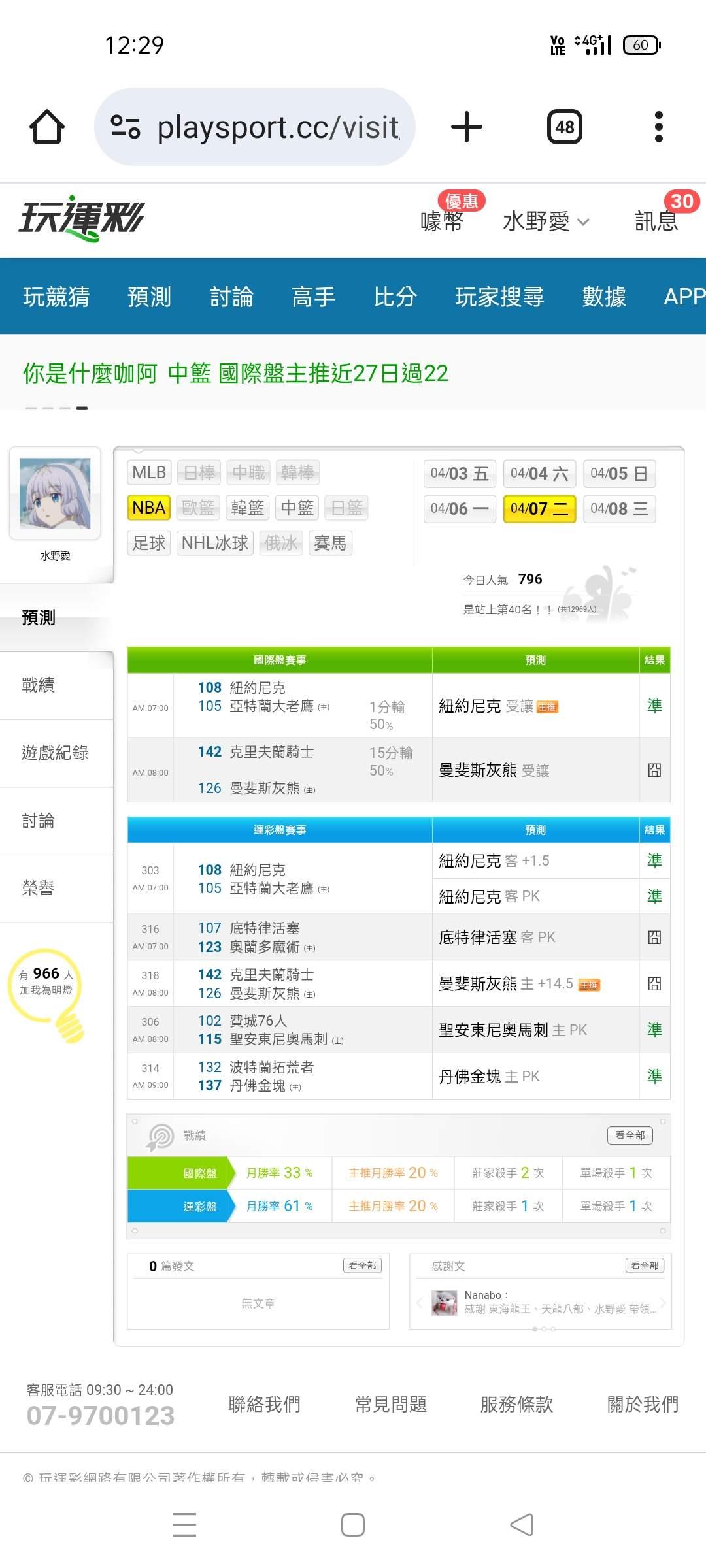The image size is (706, 1568).
Task: Choose date 04/05 日
Action: tap(619, 474)
